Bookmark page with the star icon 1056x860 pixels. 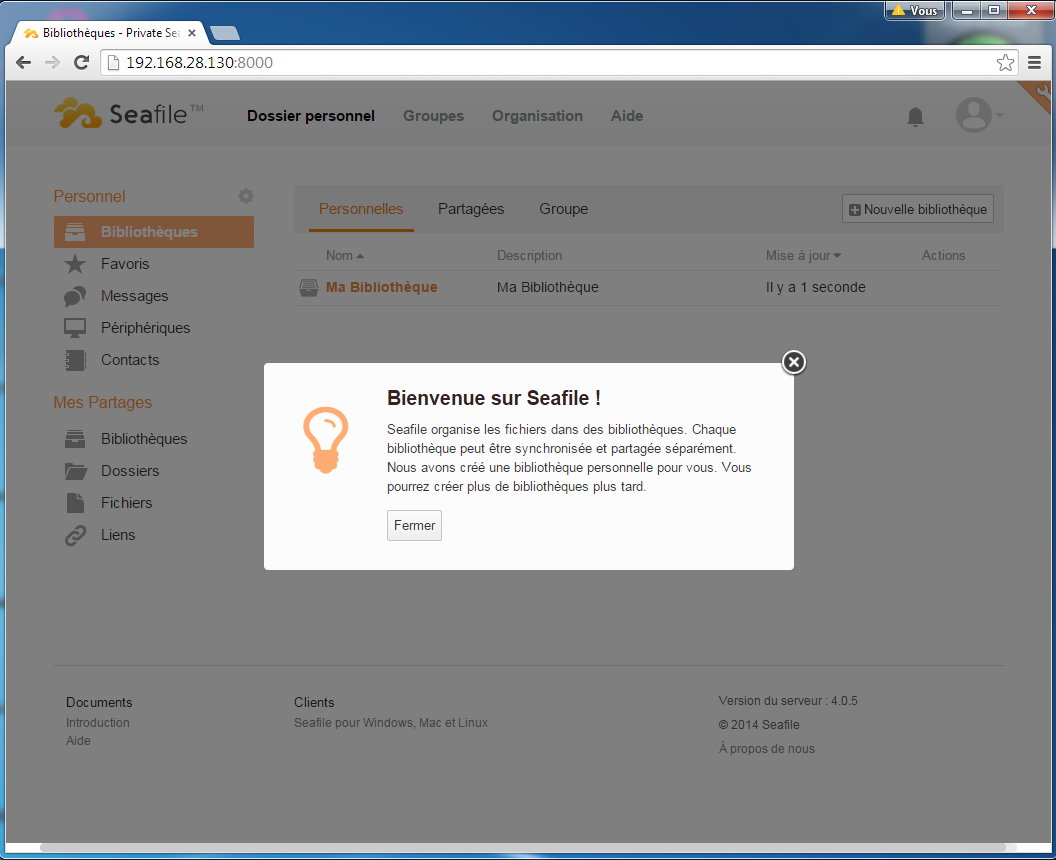(x=1005, y=63)
